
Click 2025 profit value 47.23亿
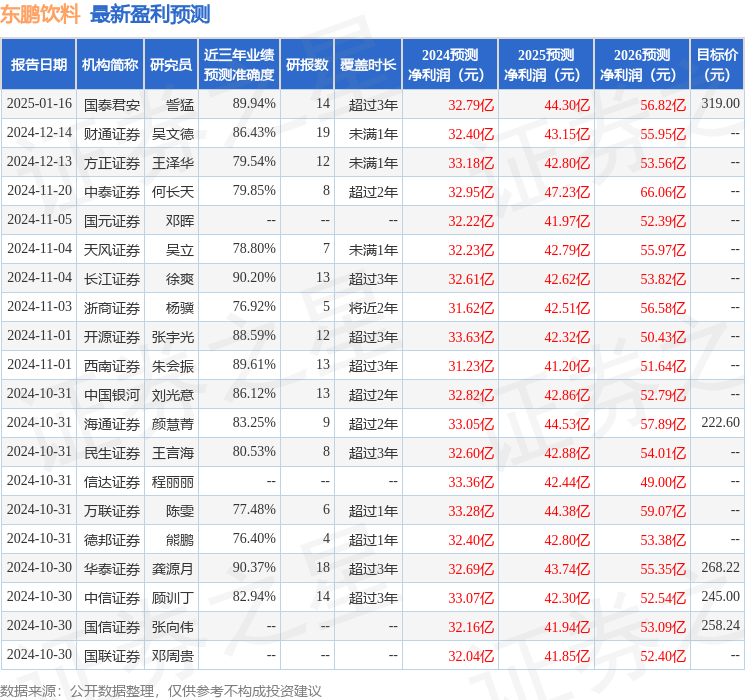pos(567,192)
